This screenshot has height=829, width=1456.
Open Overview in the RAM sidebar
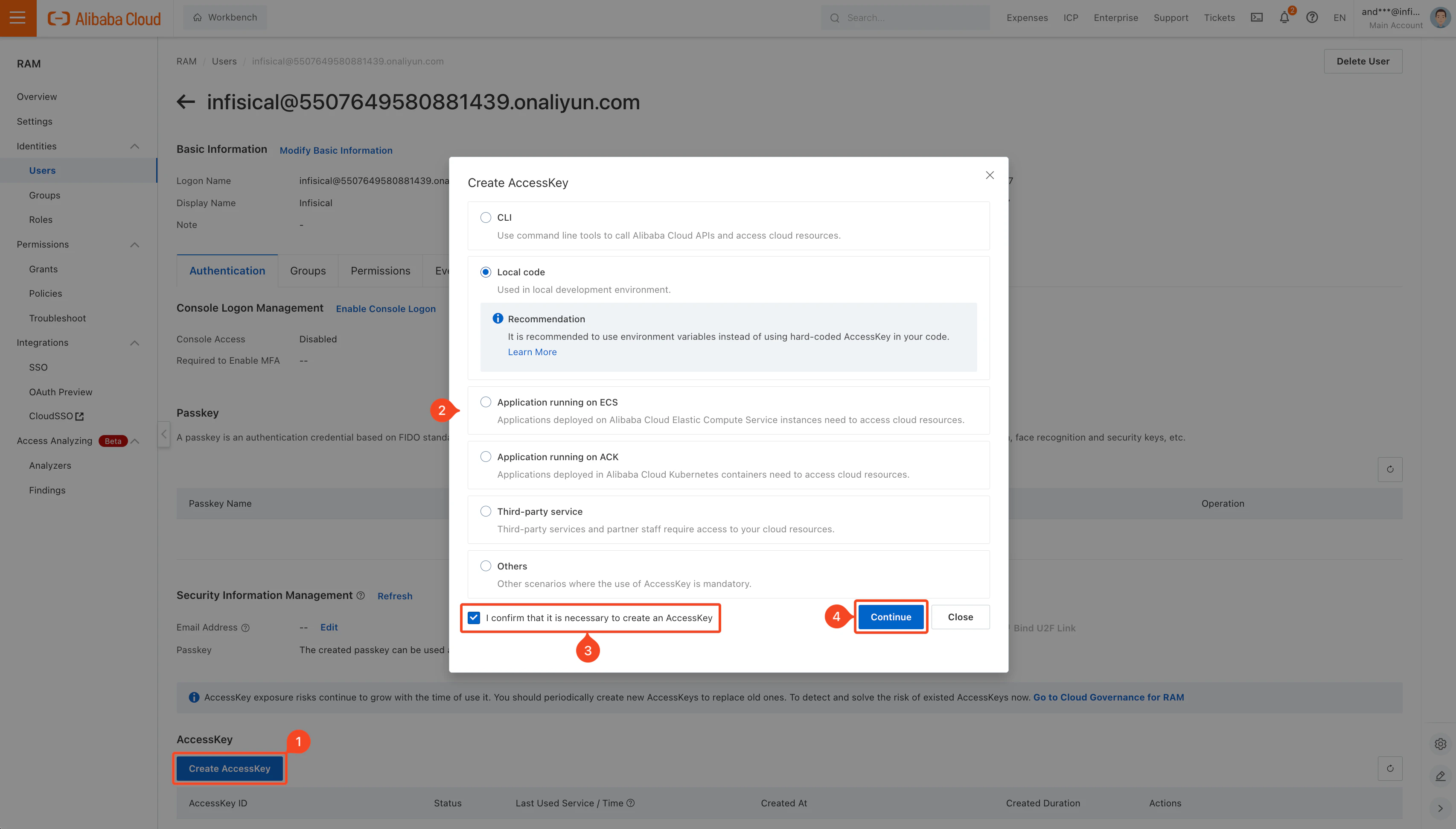coord(37,97)
